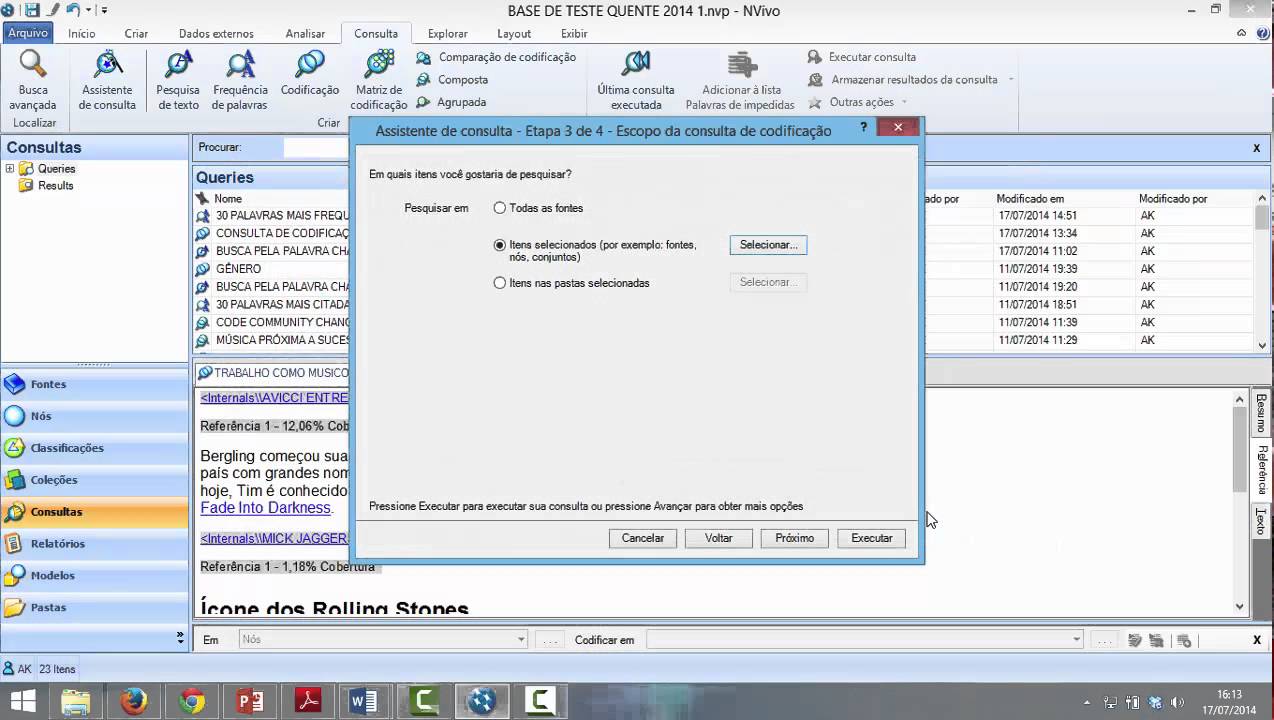Click Executar to run the query
Viewport: 1274px width, 720px height.
tap(872, 538)
